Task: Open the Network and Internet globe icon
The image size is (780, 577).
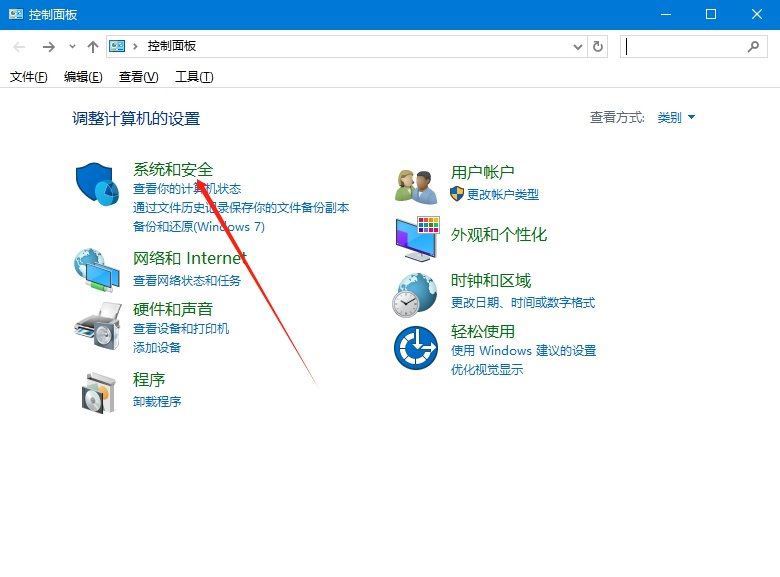Action: coord(97,267)
